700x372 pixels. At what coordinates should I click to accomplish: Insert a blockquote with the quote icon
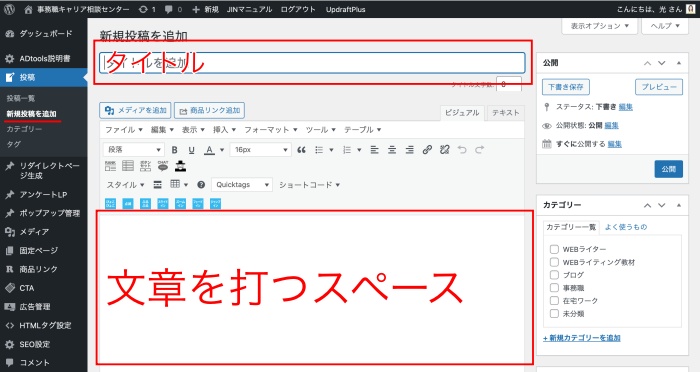pos(301,150)
